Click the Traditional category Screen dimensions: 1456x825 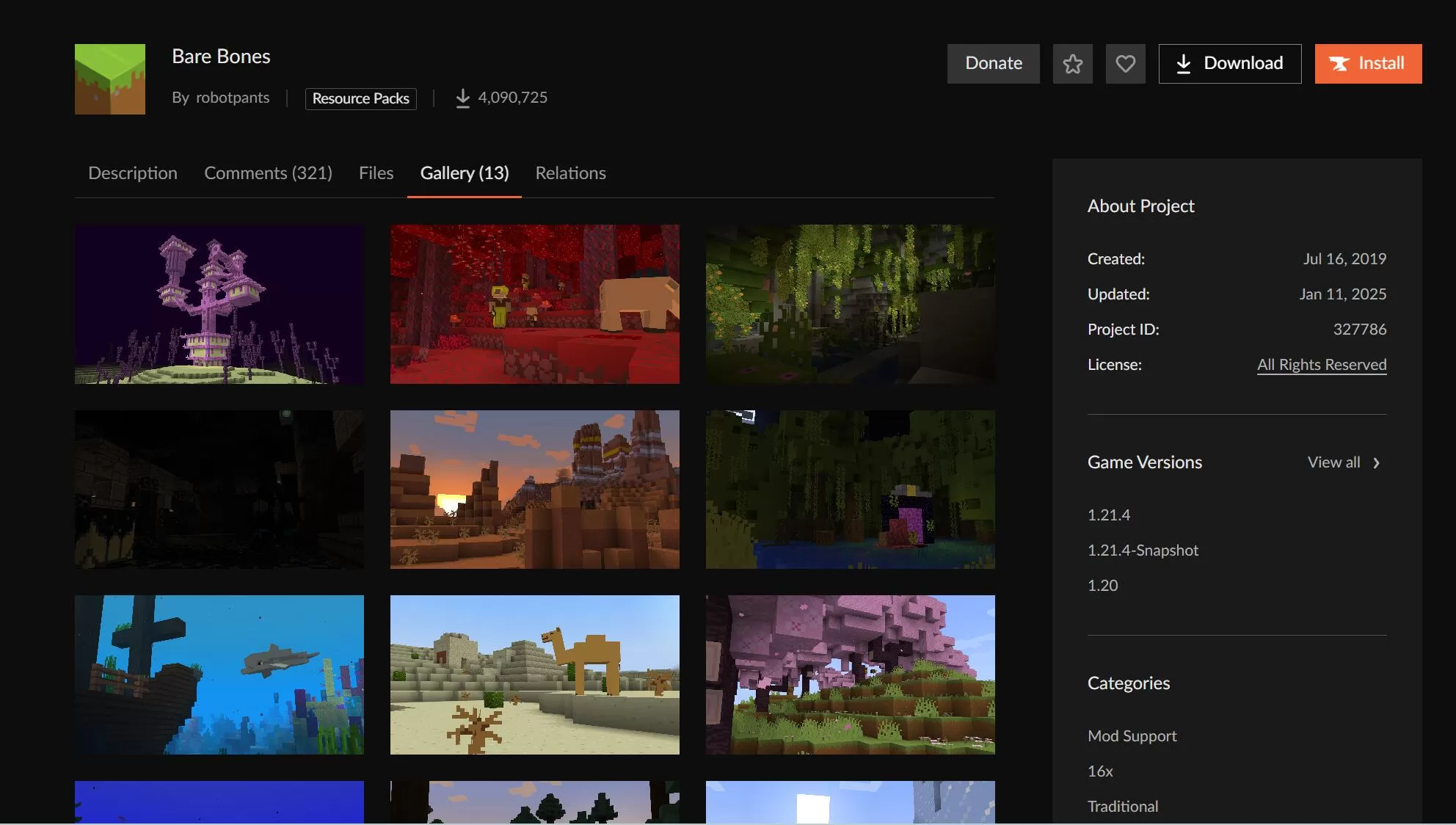click(x=1123, y=807)
